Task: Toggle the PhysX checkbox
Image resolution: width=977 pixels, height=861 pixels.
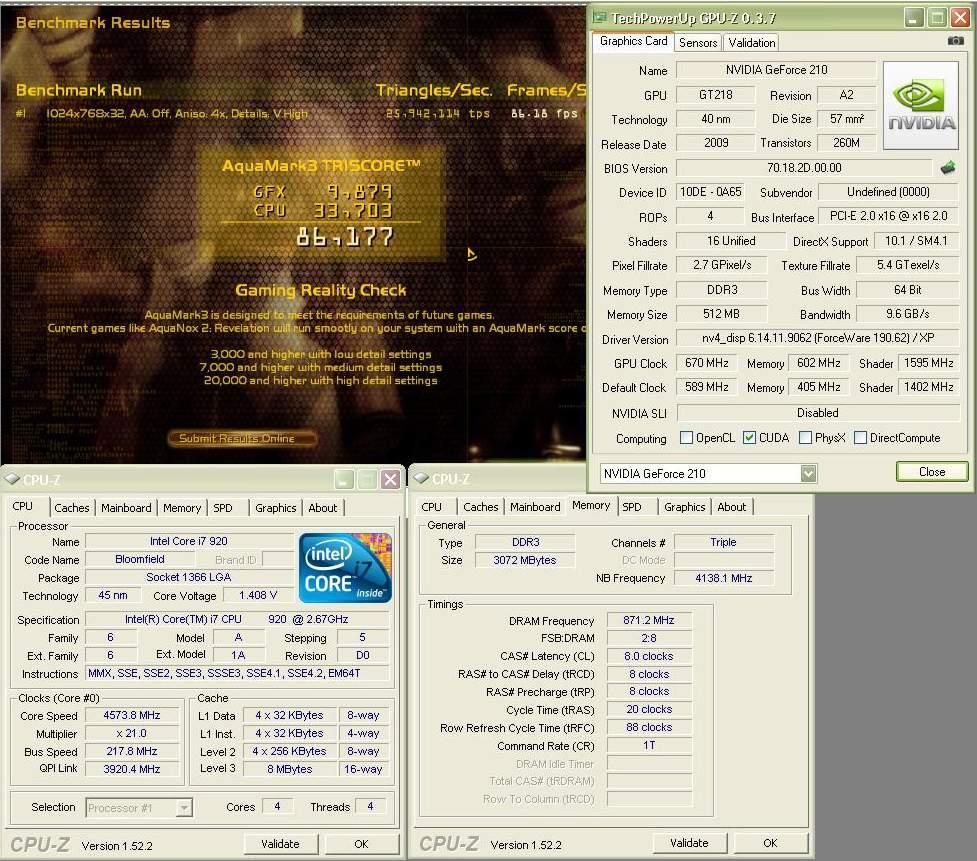Action: coord(805,437)
